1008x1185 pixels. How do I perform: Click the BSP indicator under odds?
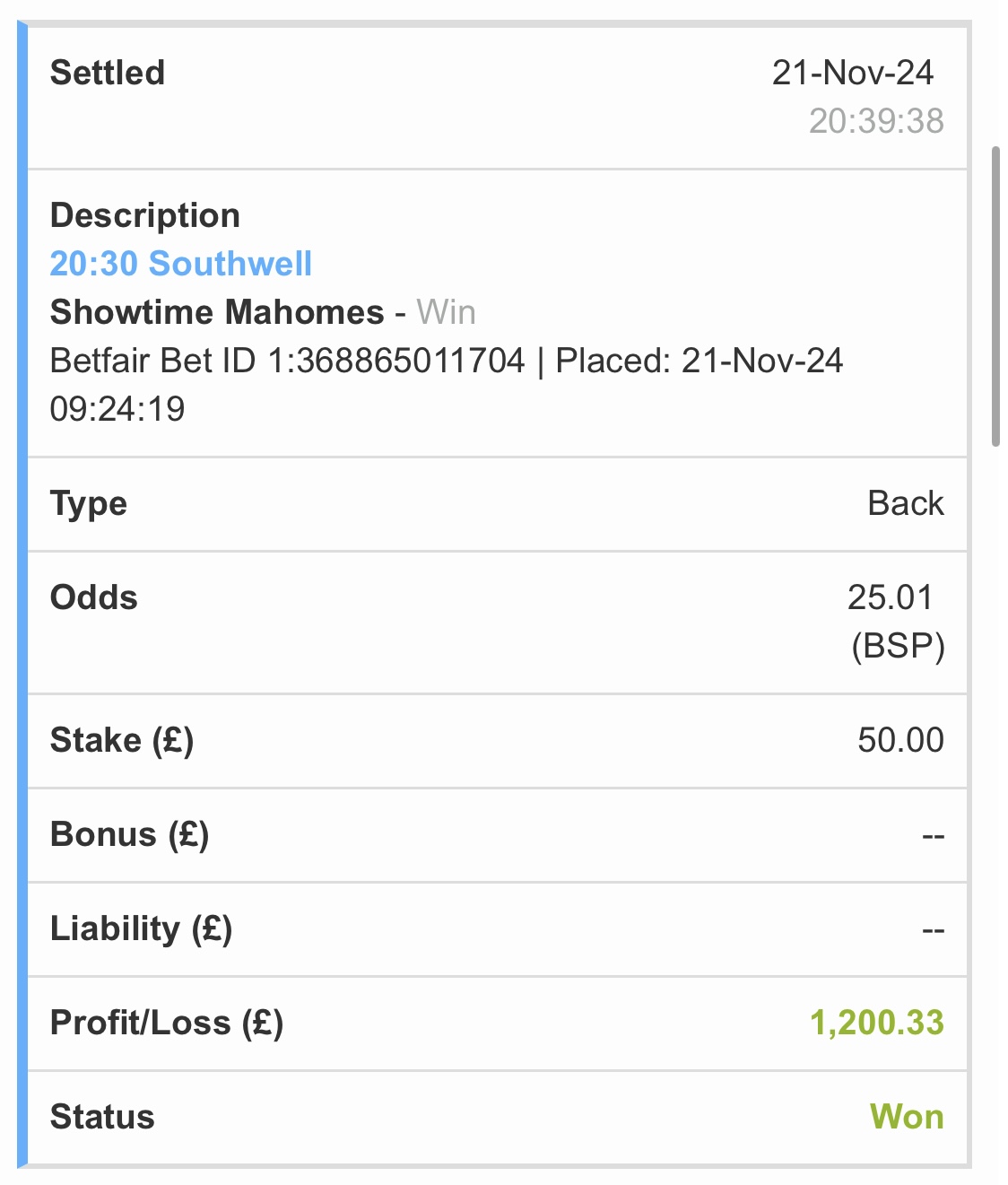[898, 646]
